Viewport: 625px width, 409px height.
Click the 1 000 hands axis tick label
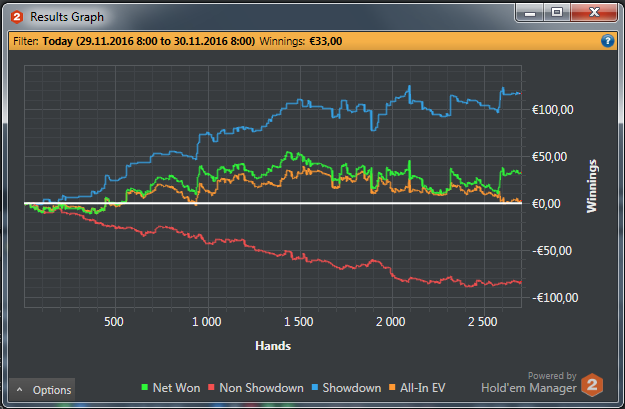coord(206,322)
